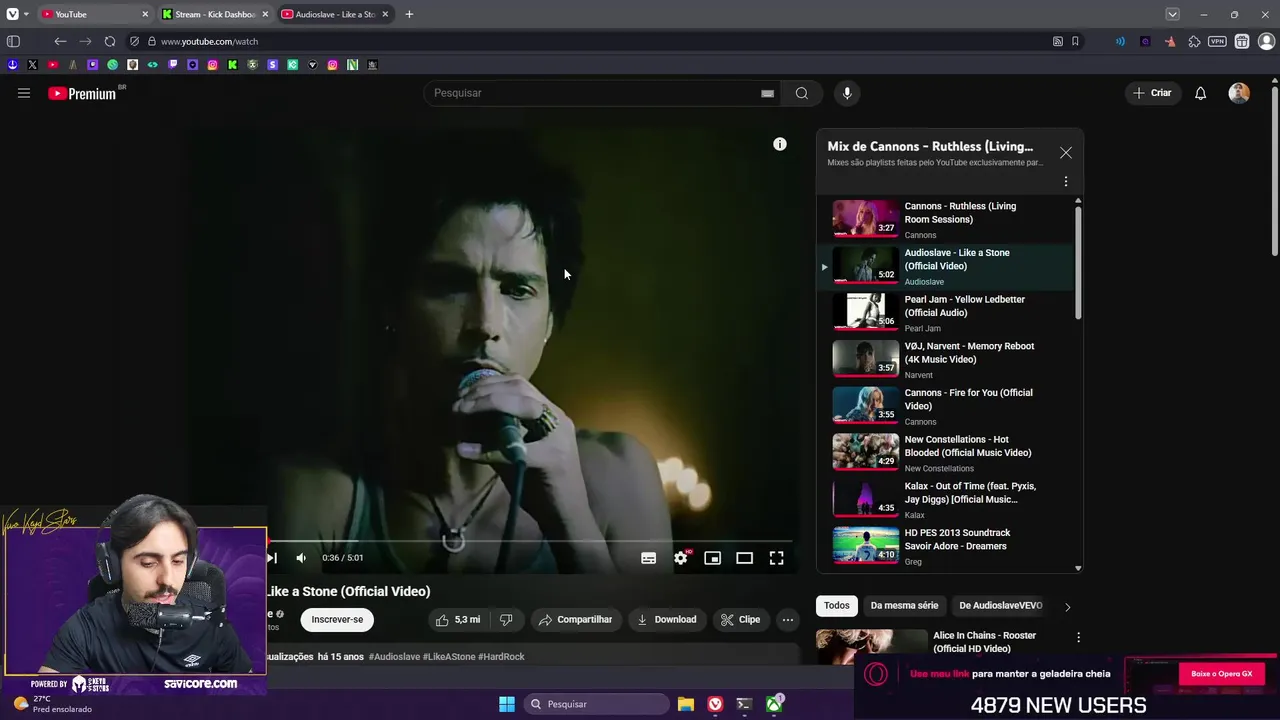Click the taskbar Pesquisar search box
This screenshot has width=1280, height=720.
(596, 704)
